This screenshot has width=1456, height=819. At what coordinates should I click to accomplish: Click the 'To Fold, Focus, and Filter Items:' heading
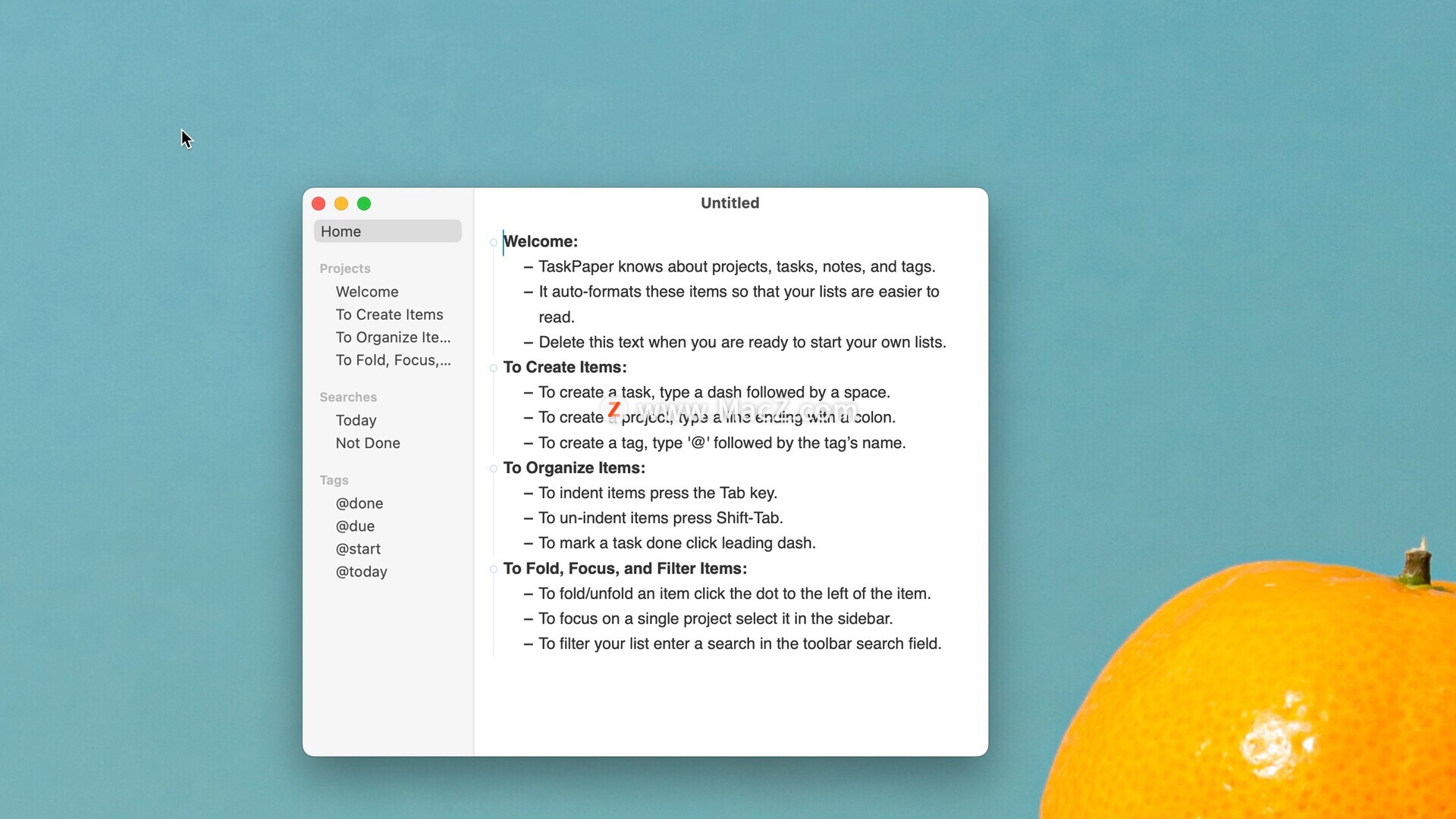tap(625, 569)
